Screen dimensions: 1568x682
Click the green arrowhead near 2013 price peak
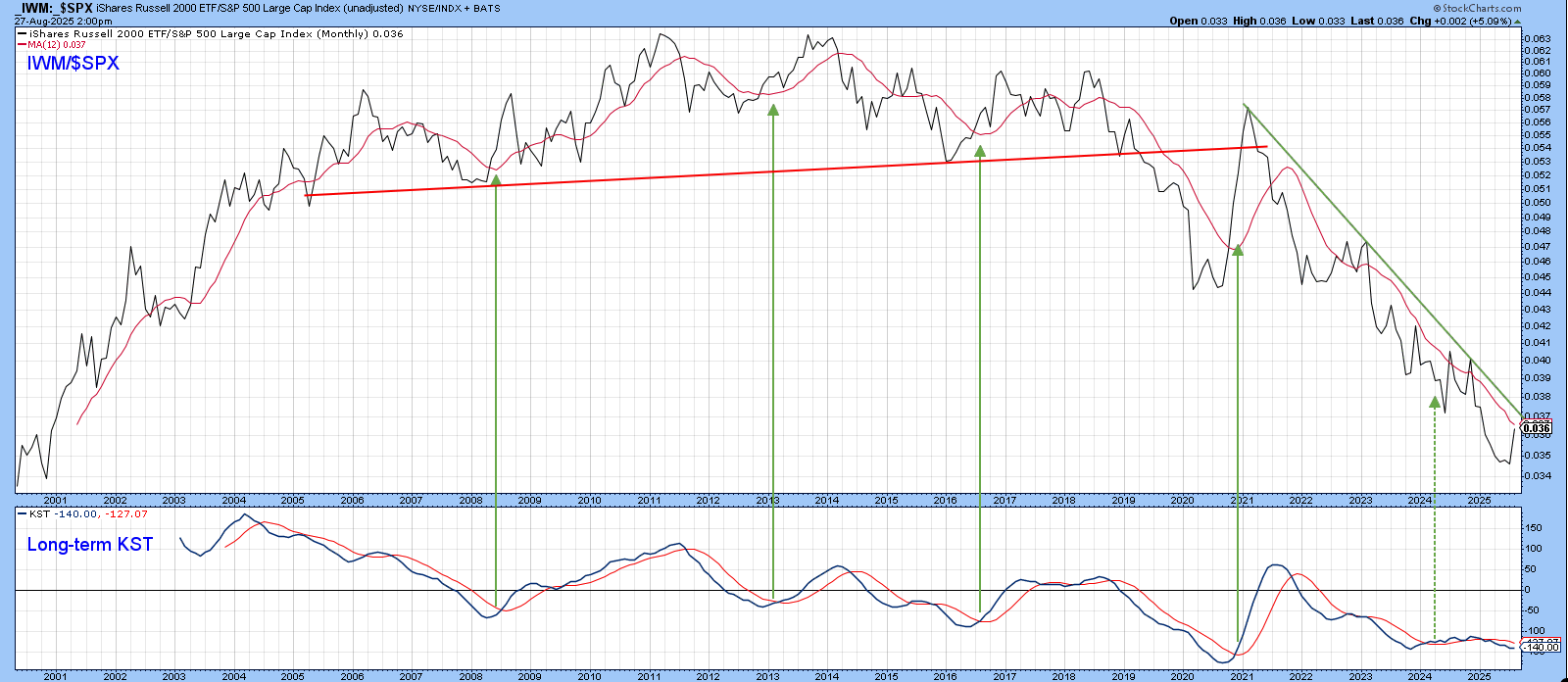[773, 111]
